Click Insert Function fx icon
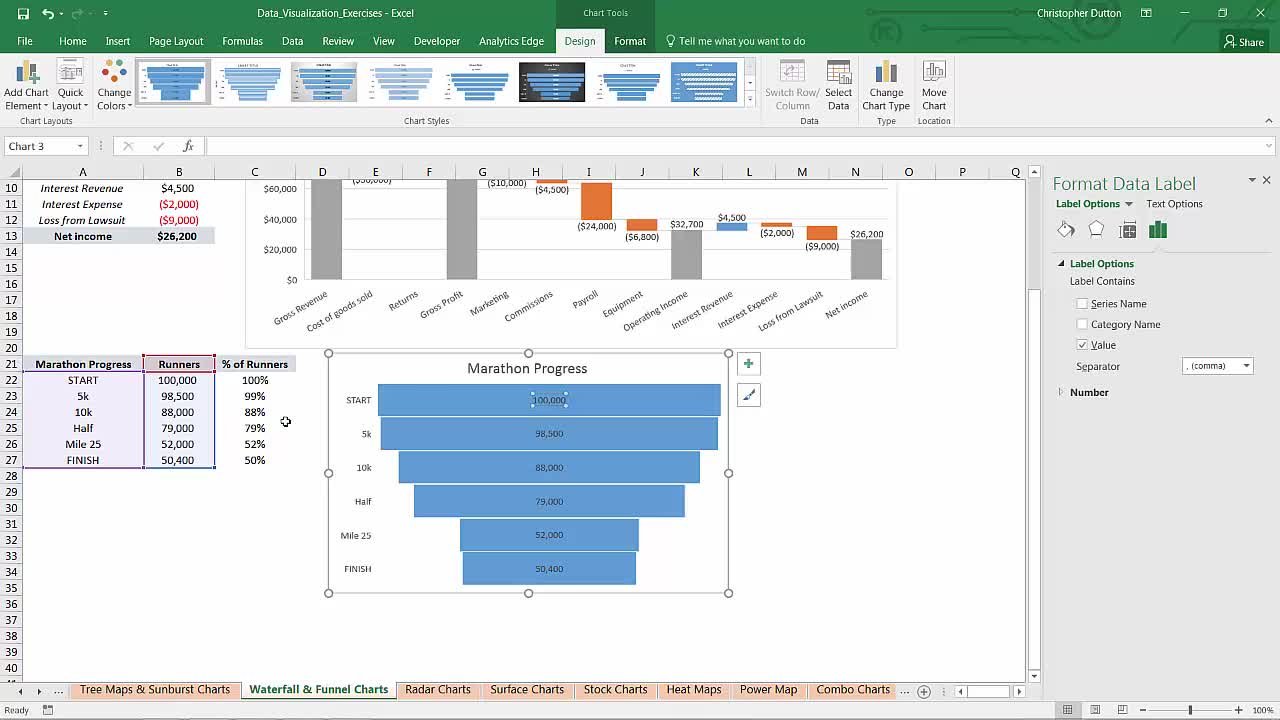 click(188, 146)
